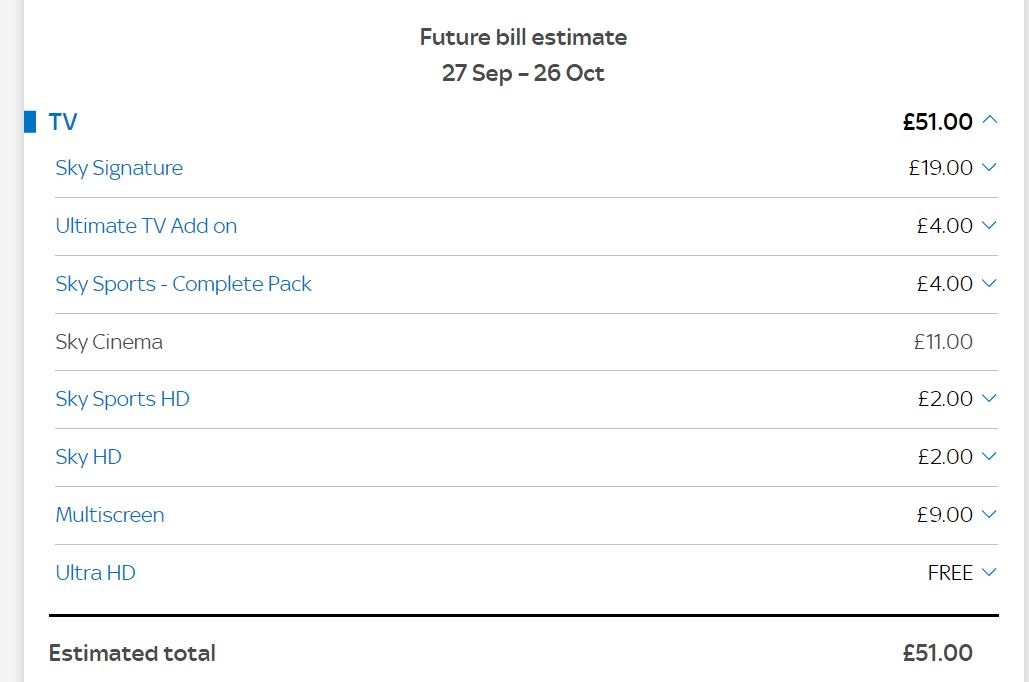Click the TV section heading
Viewport: 1029px width, 682px height.
coord(63,121)
